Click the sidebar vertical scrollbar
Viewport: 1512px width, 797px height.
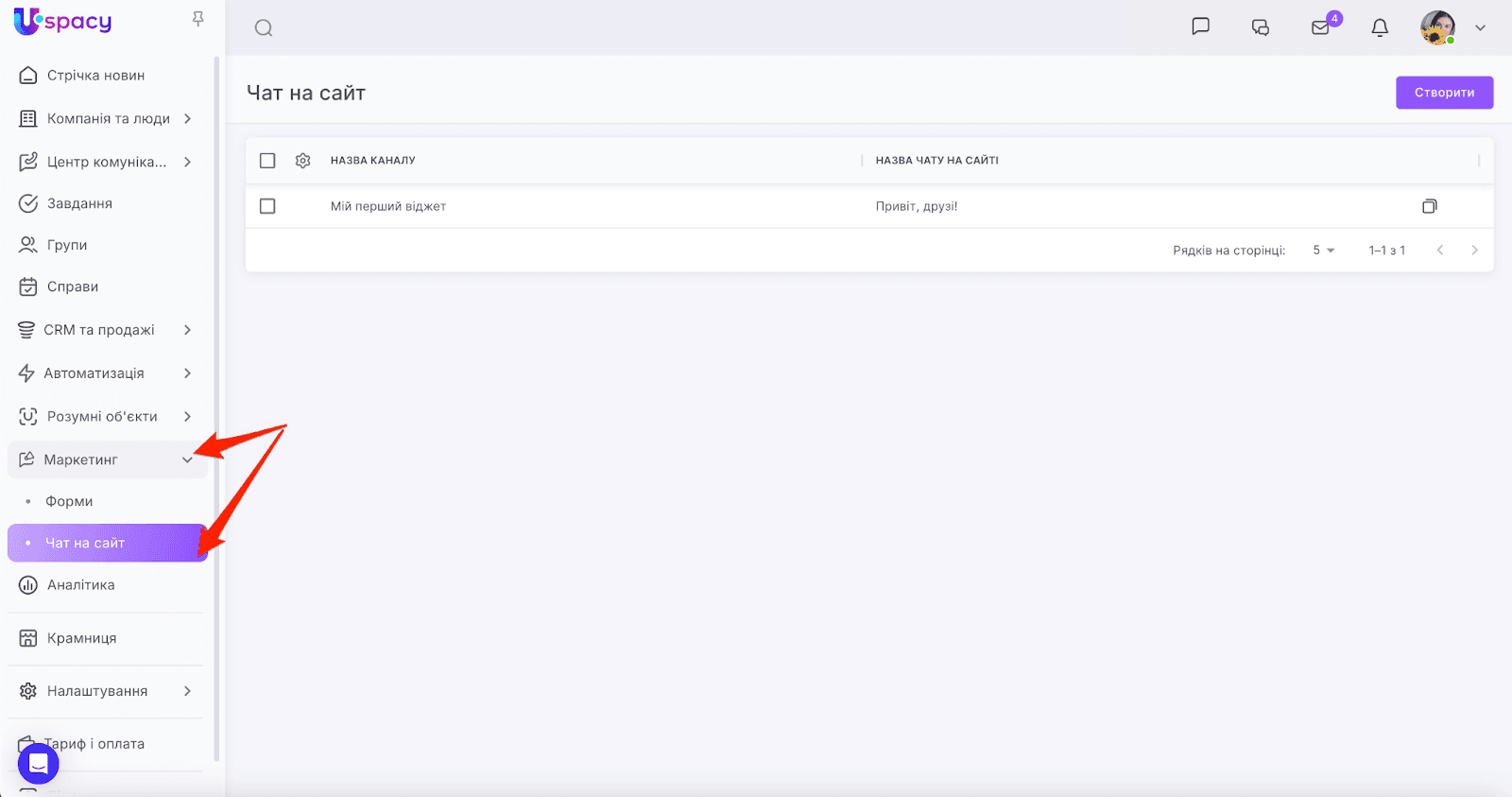tap(217, 408)
